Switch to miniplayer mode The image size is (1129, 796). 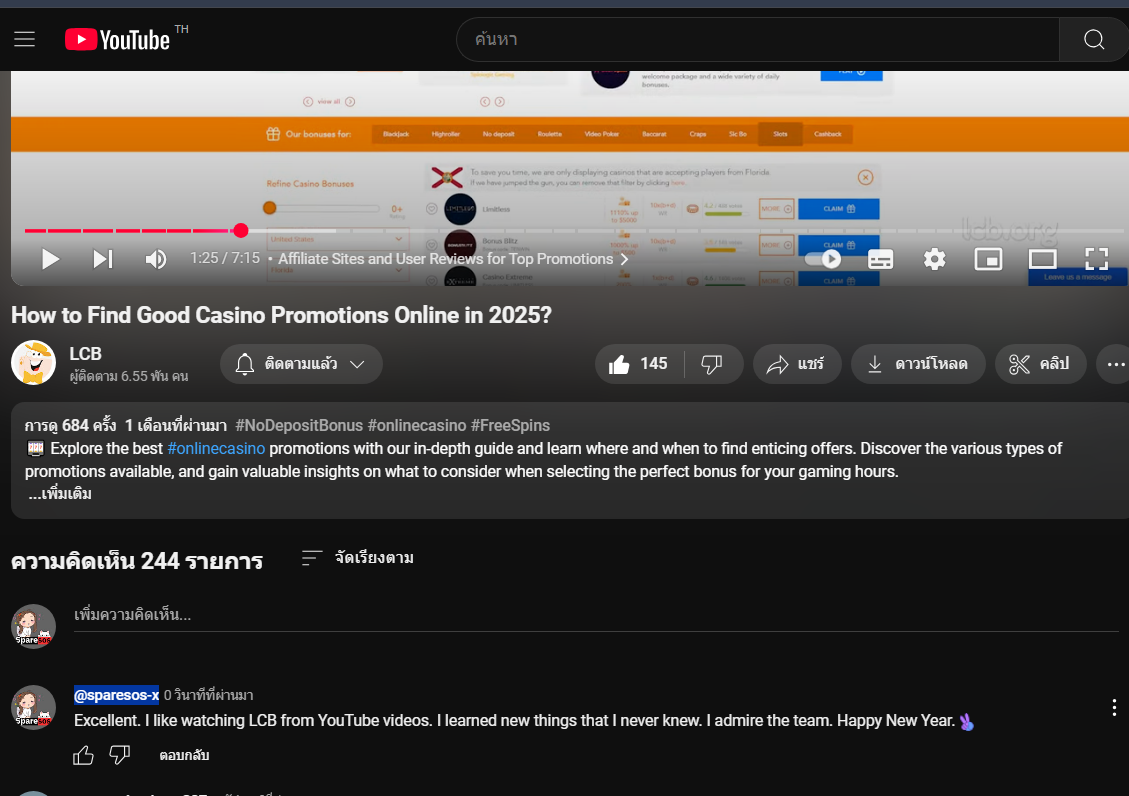coord(988,259)
